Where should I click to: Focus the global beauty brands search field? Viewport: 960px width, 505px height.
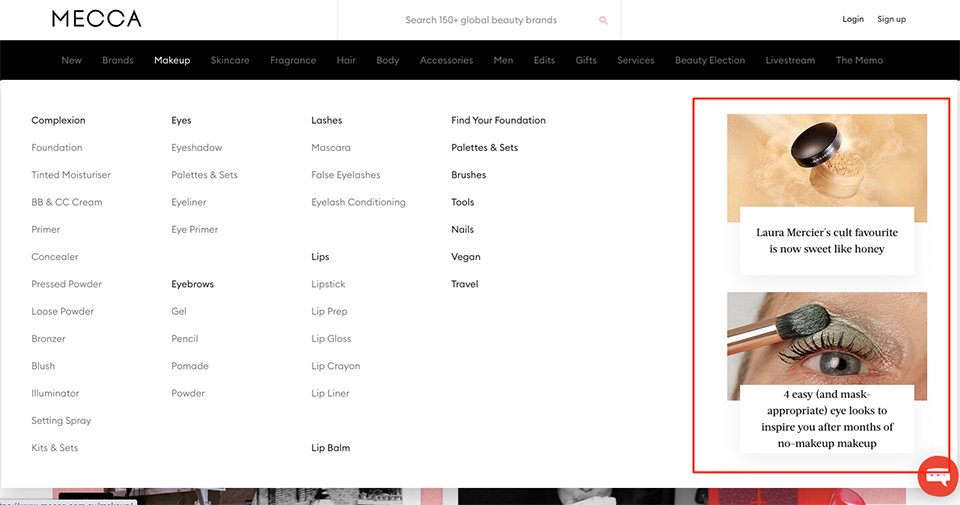tap(481, 20)
